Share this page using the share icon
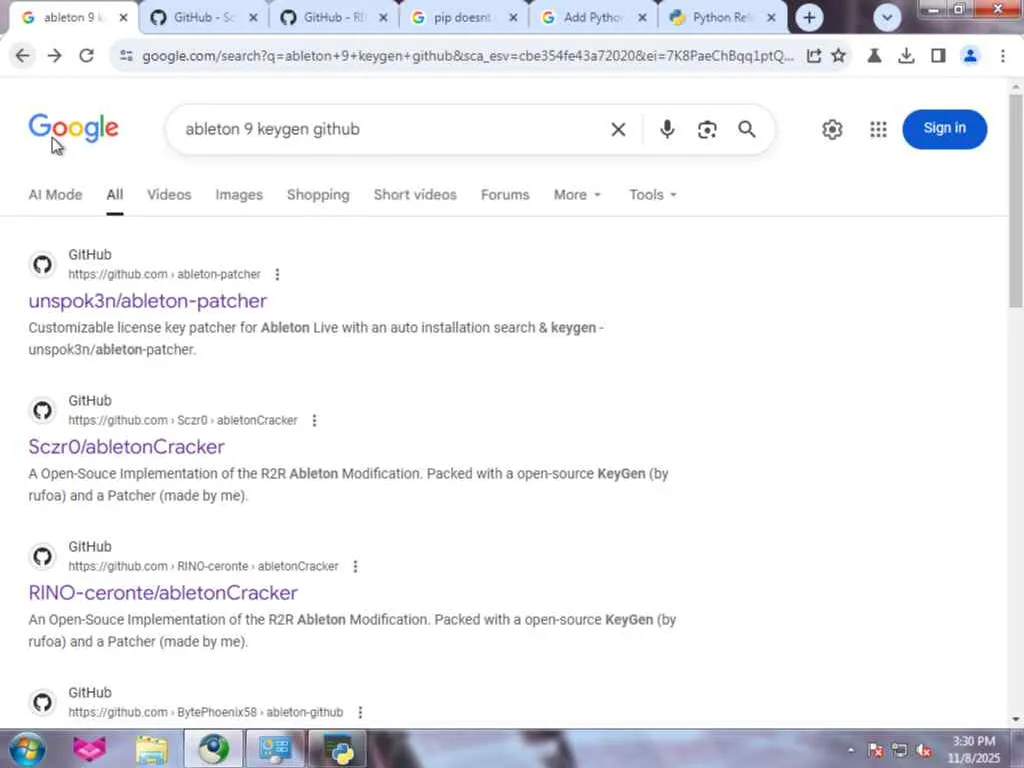 coord(814,56)
